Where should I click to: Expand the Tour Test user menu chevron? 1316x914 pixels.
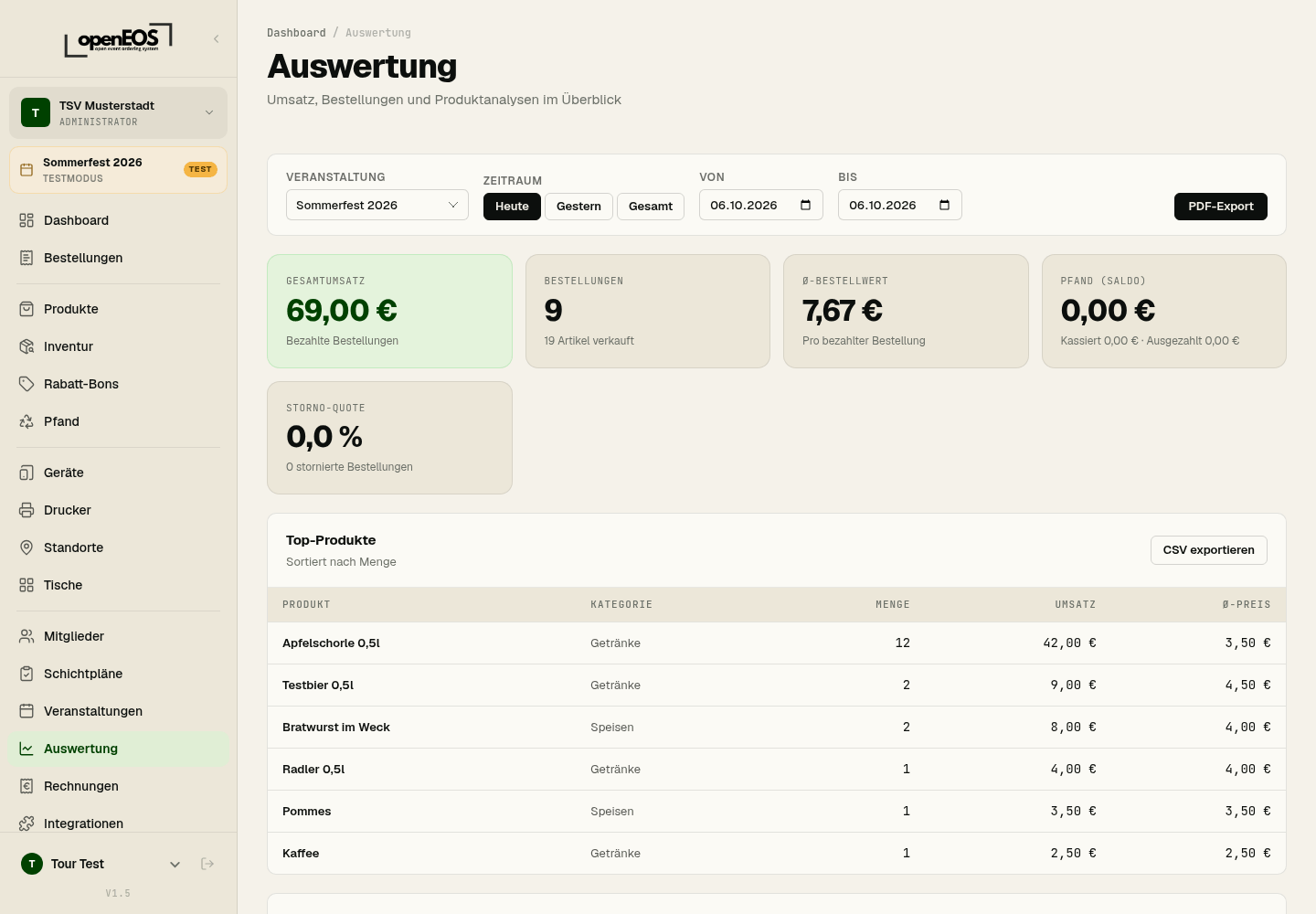(x=175, y=864)
